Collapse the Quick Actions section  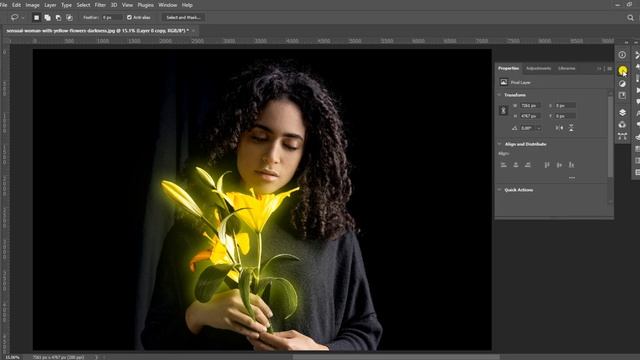499,190
